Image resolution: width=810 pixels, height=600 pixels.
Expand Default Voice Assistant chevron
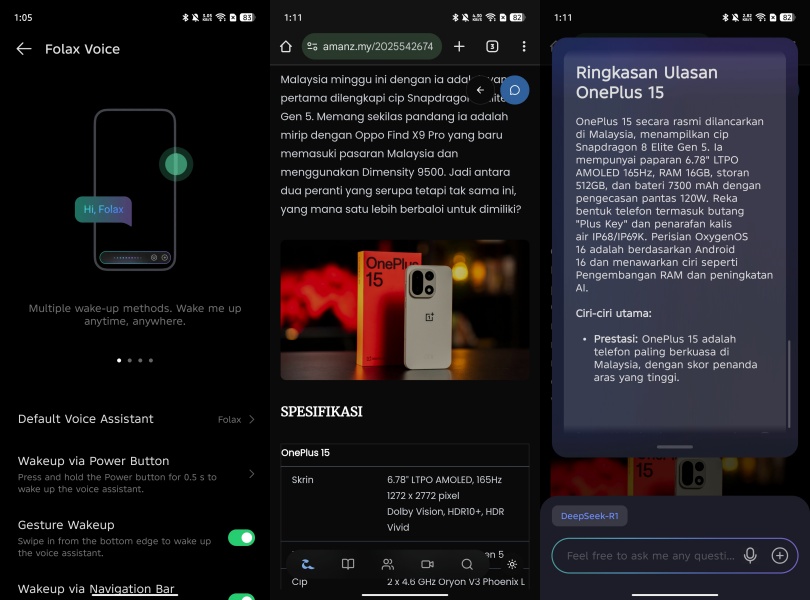(x=252, y=420)
